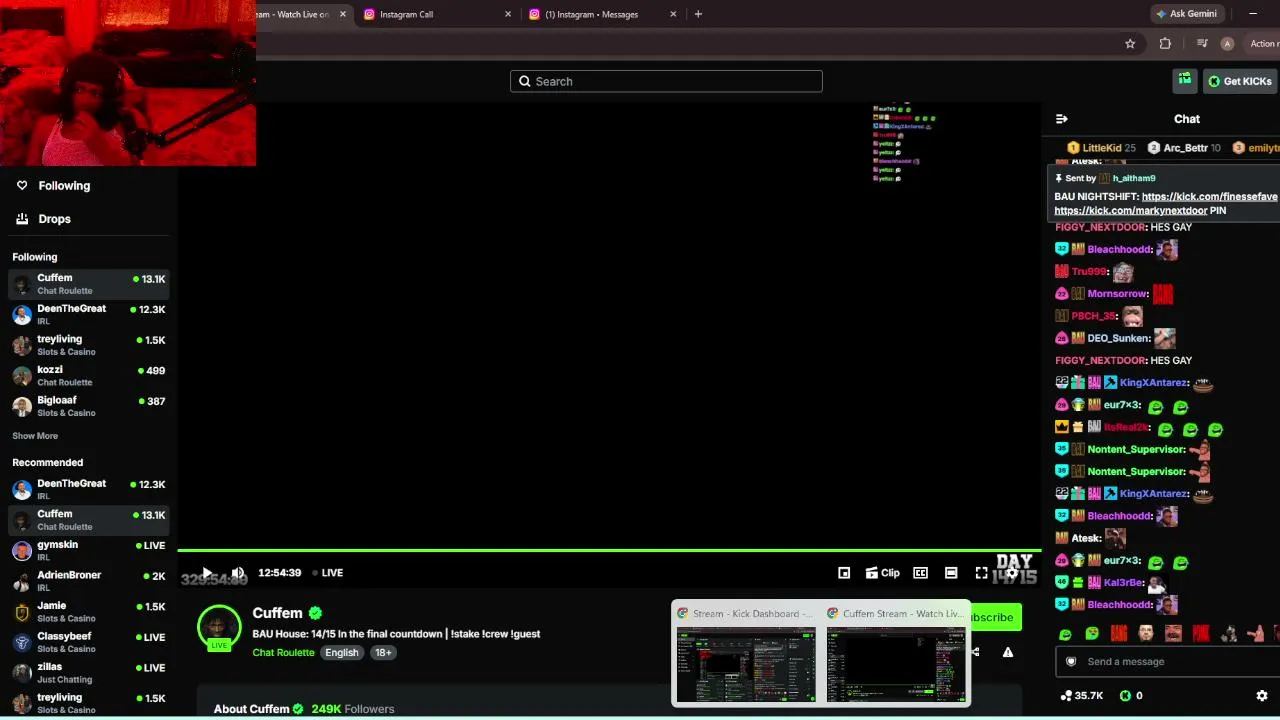Mute the stream volume speaker icon

pyautogui.click(x=238, y=573)
